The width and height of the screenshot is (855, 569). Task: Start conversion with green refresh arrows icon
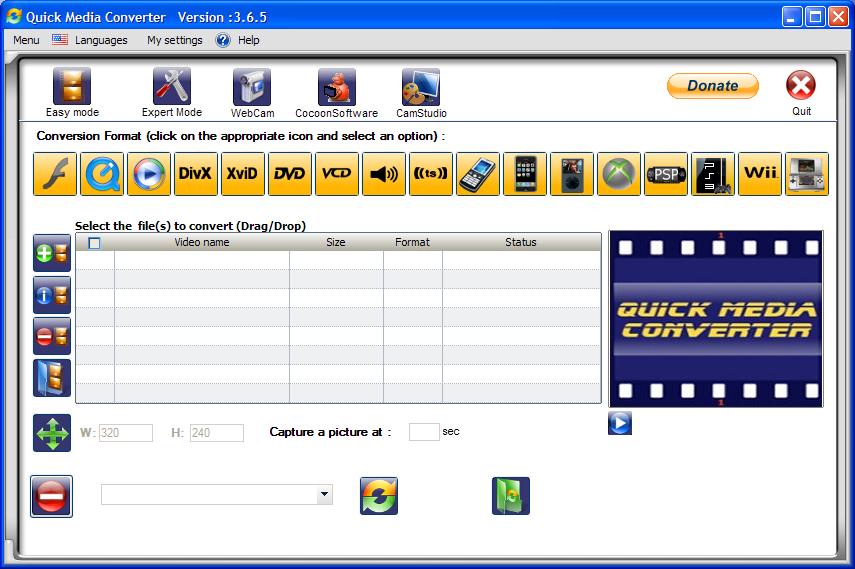[379, 496]
